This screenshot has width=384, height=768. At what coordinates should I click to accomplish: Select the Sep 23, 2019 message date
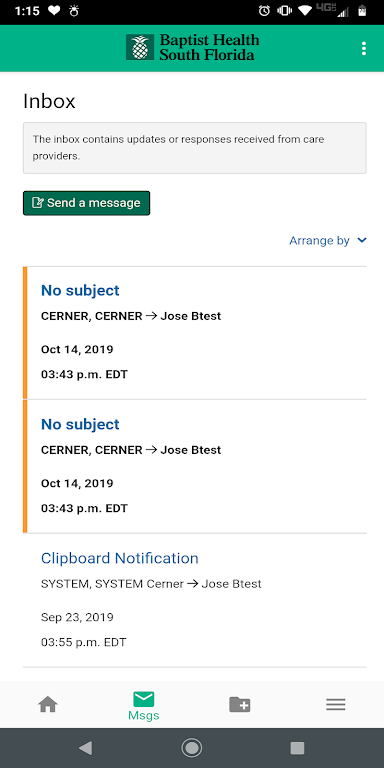[77, 617]
